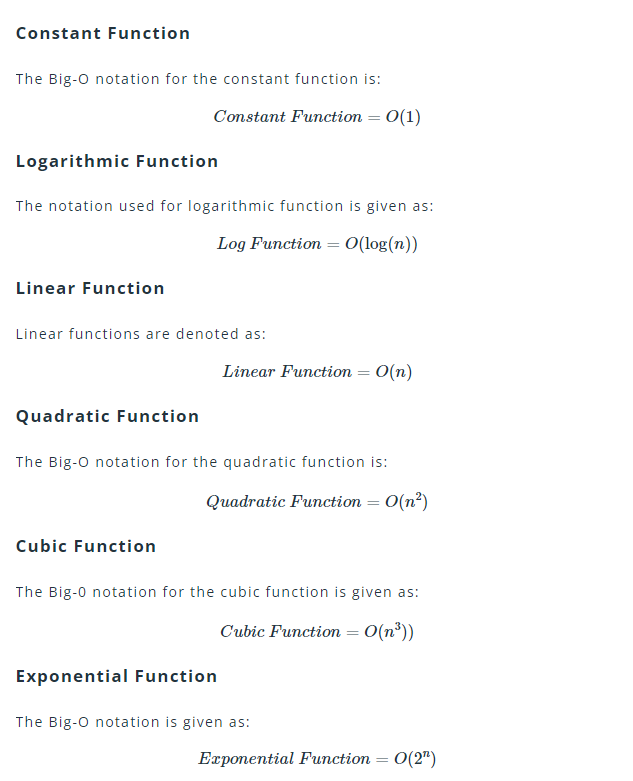The height and width of the screenshot is (781, 633).
Task: Click 'The Big-O notation is given as:' text
Action: (x=133, y=722)
